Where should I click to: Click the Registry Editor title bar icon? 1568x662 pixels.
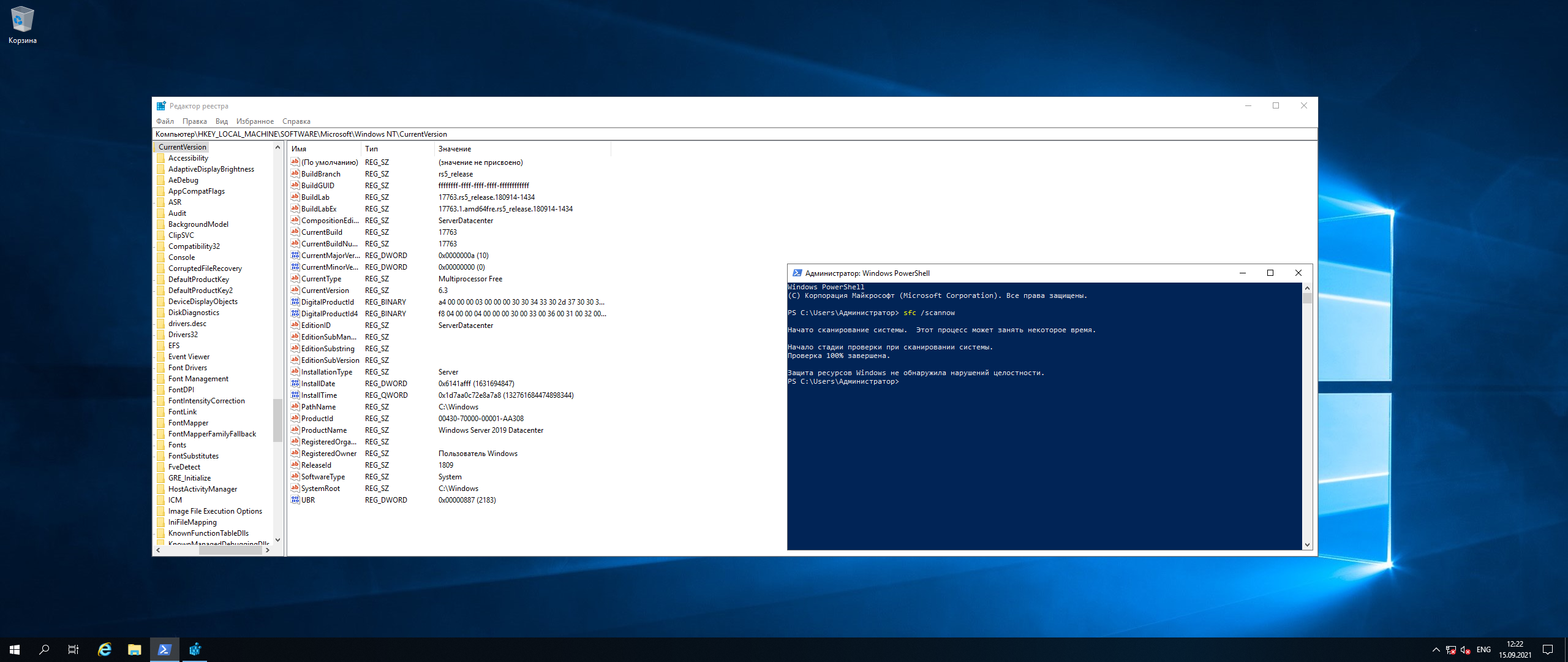coord(161,105)
